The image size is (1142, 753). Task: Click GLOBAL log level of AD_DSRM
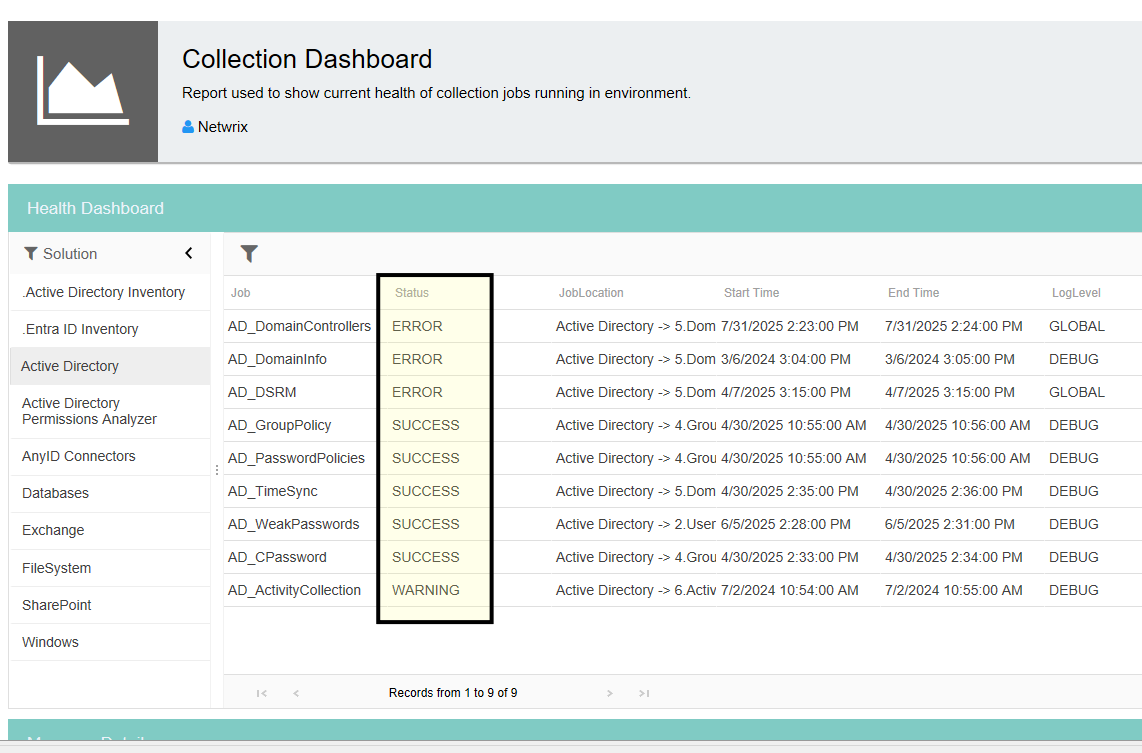pos(1076,392)
